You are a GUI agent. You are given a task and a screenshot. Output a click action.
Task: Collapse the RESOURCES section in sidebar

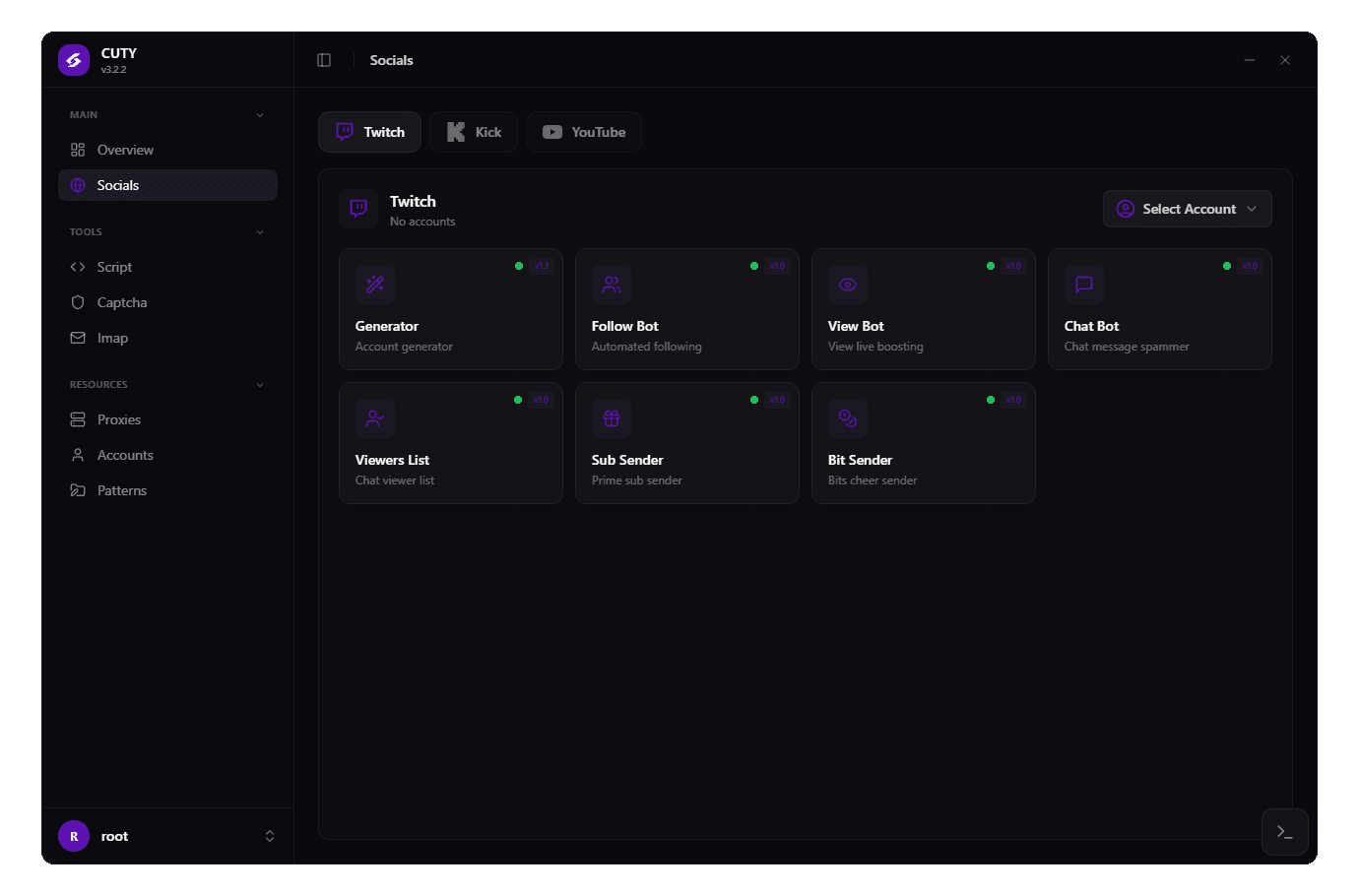259,384
